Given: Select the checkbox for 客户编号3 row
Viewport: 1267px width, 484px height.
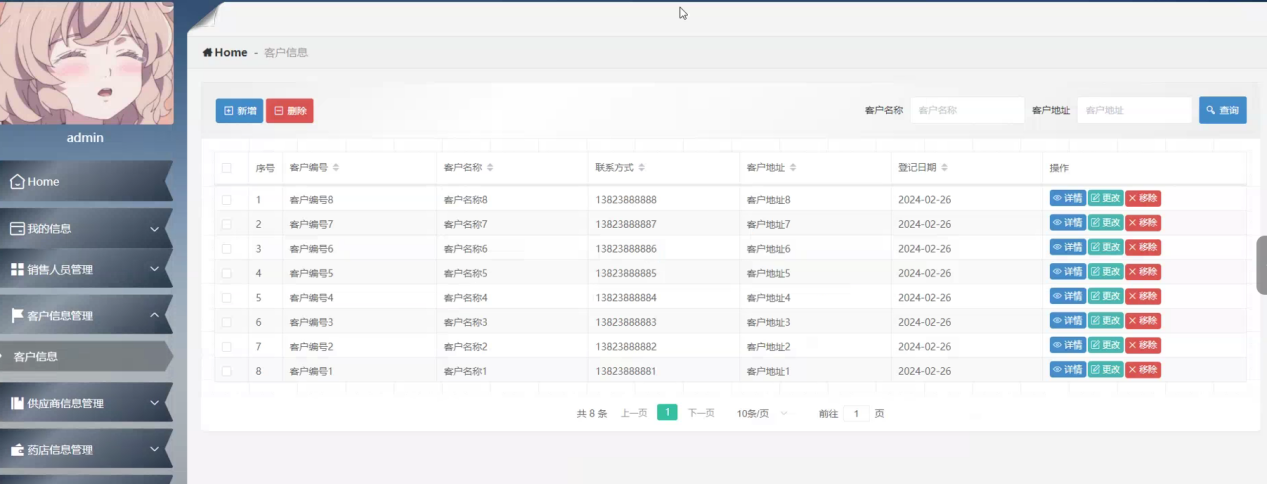Looking at the screenshot, I should pos(227,322).
